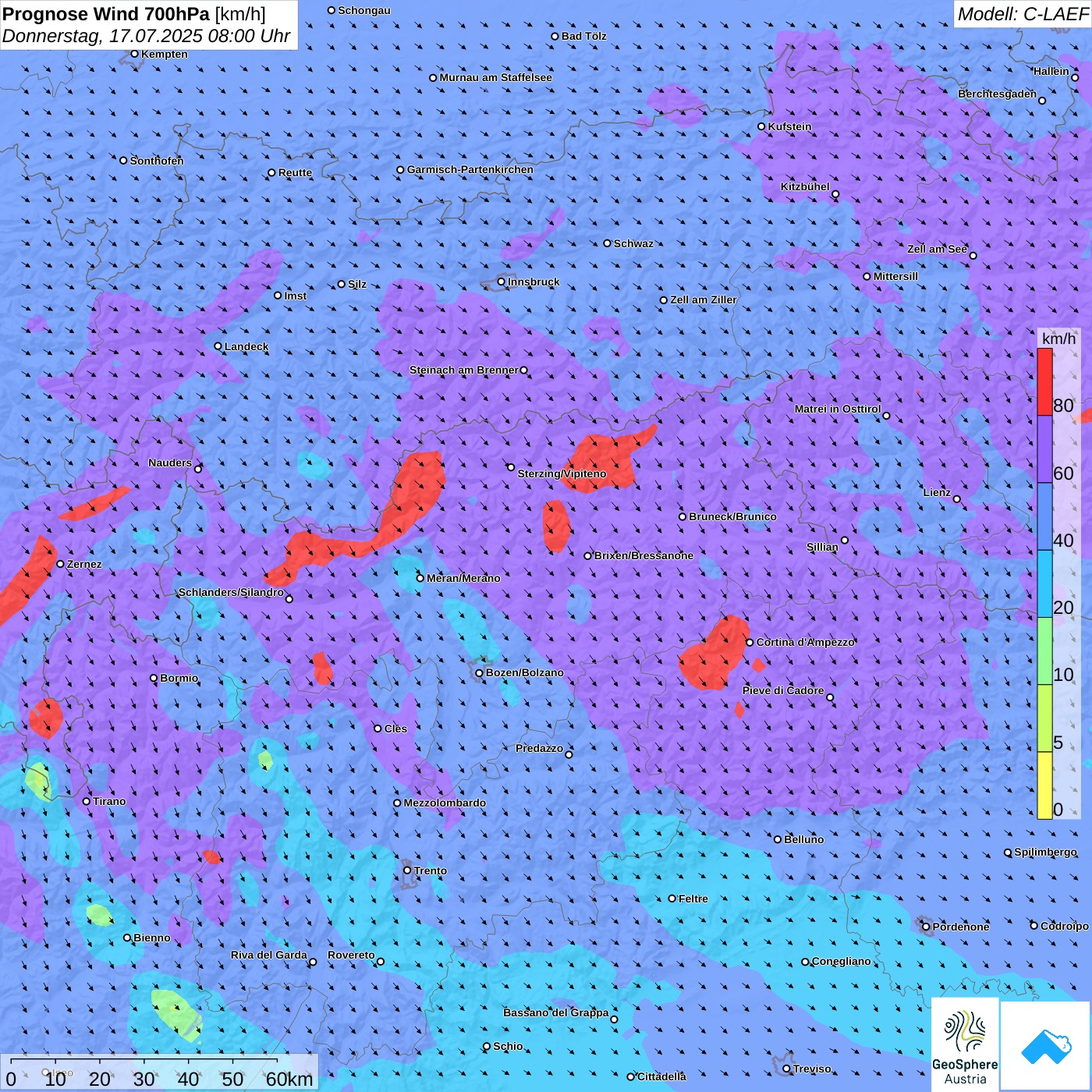Click the 'Brixen/Bressanone' label
This screenshot has width=1092, height=1092.
point(643,555)
